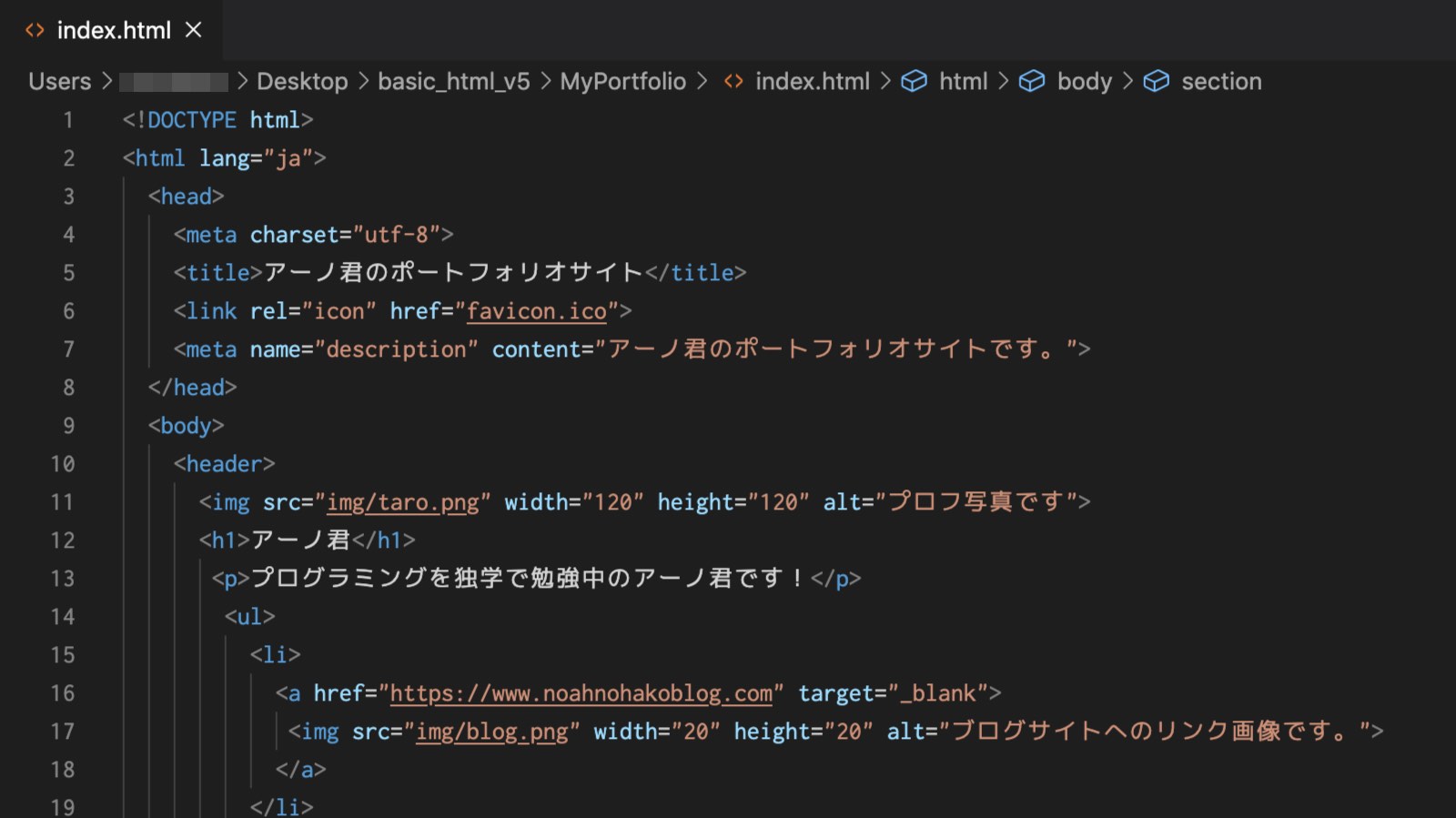1456x818 pixels.
Task: Click the html symbol cube icon in breadcrumb
Action: (914, 81)
